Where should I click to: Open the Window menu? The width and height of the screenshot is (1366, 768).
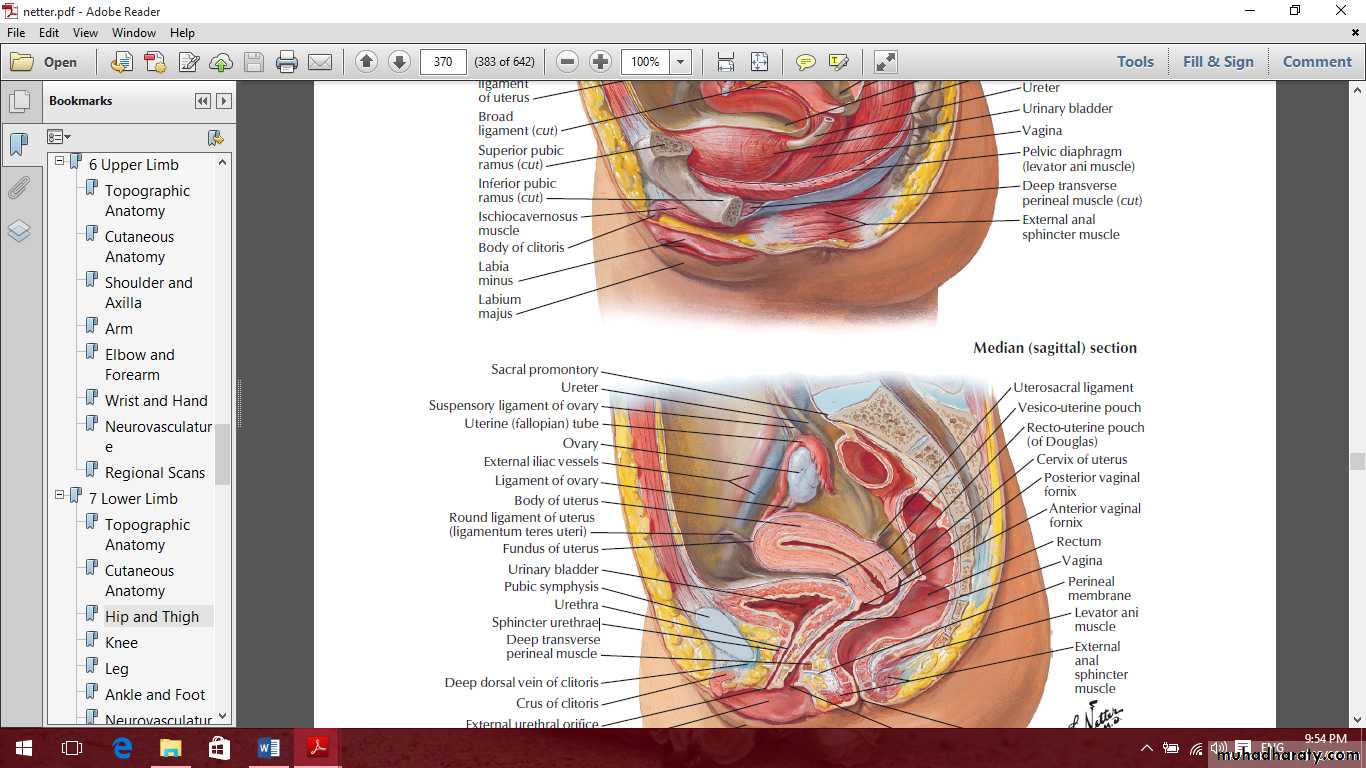(133, 33)
